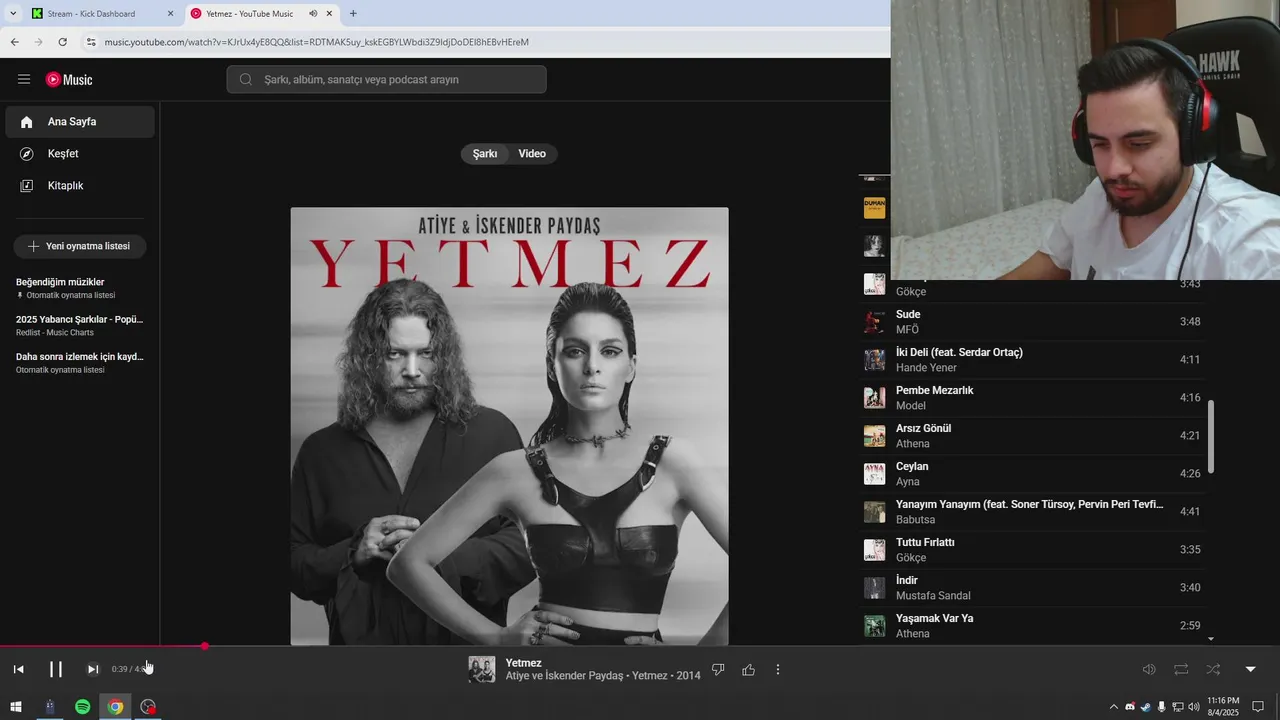Play İndir by Mustafa Sandal
The height and width of the screenshot is (720, 1280).
[1032, 588]
